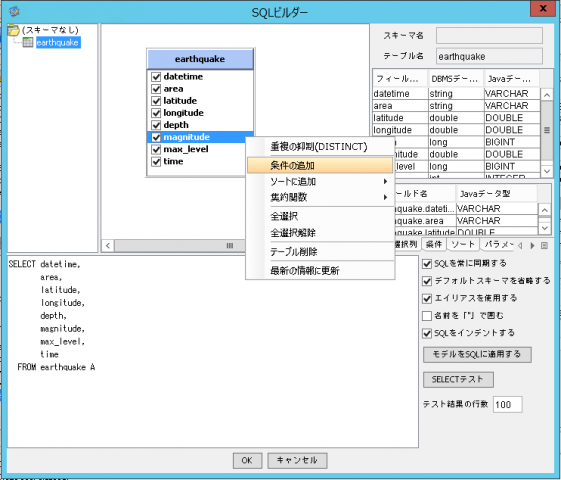Select the (スキーマなし) tree node
561x480 pixels.
point(50,30)
